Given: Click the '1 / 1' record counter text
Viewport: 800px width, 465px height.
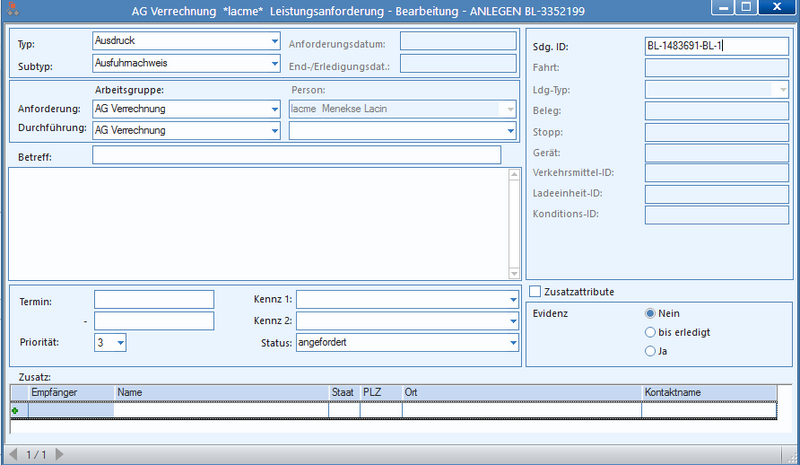Looking at the screenshot, I should coord(36,454).
